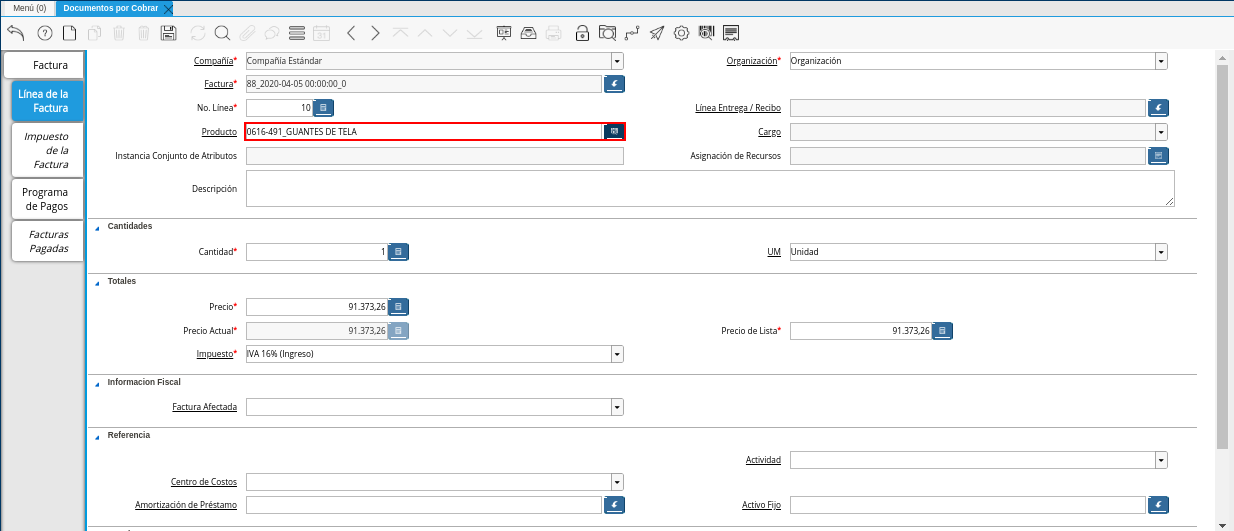Open the Producto search button
The height and width of the screenshot is (531, 1234).
click(614, 132)
